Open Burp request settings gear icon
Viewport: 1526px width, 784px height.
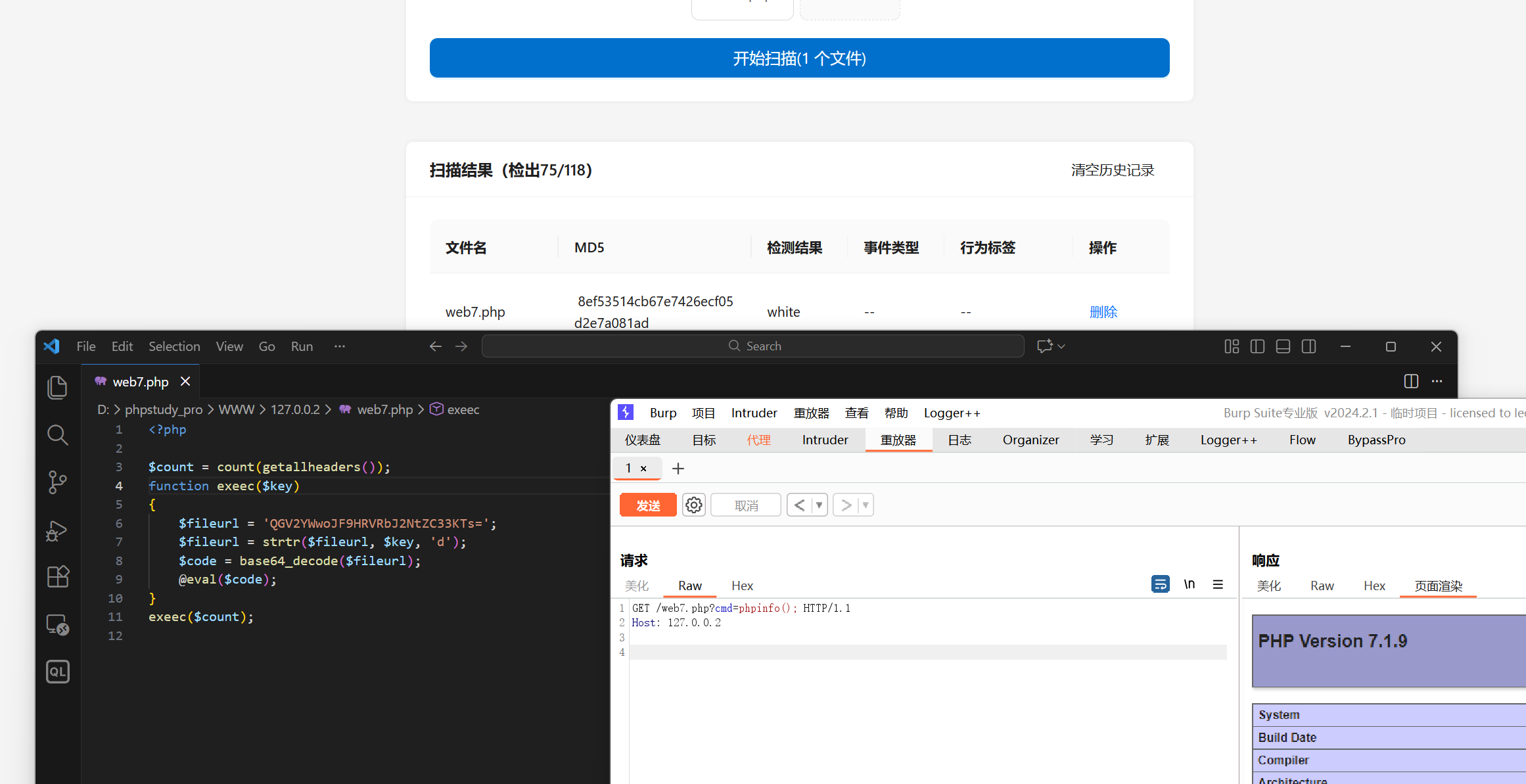(693, 505)
